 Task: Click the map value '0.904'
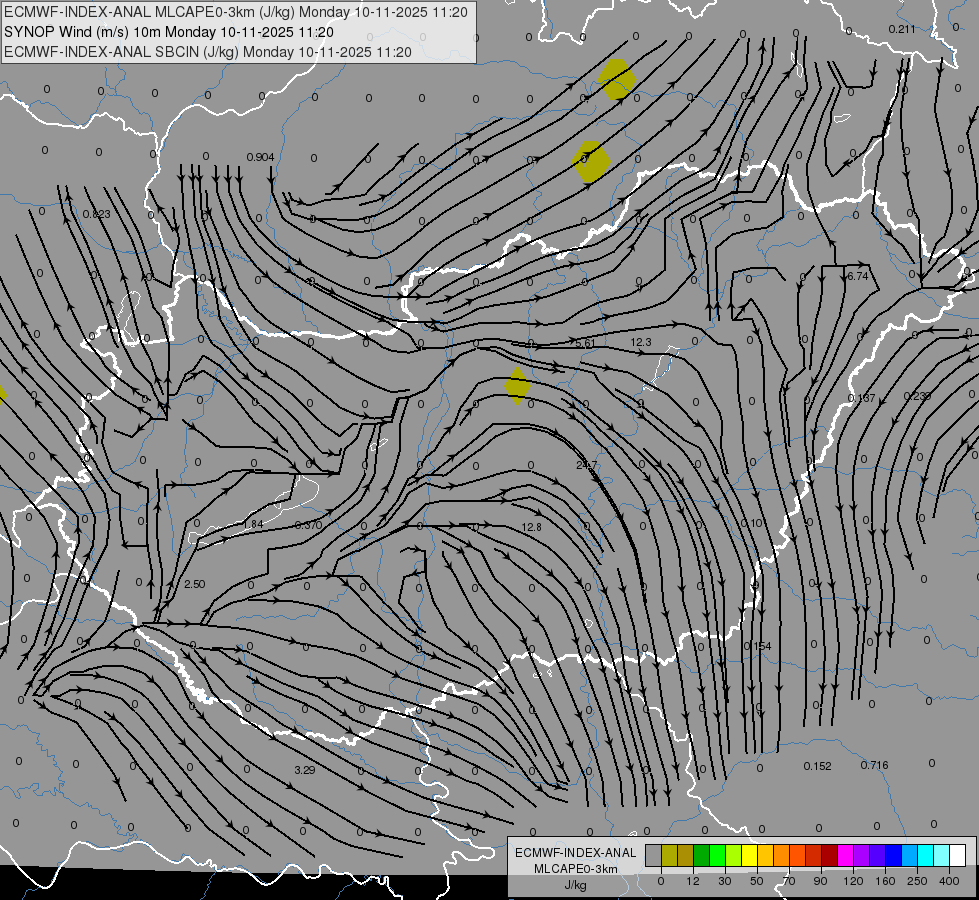pyautogui.click(x=260, y=157)
